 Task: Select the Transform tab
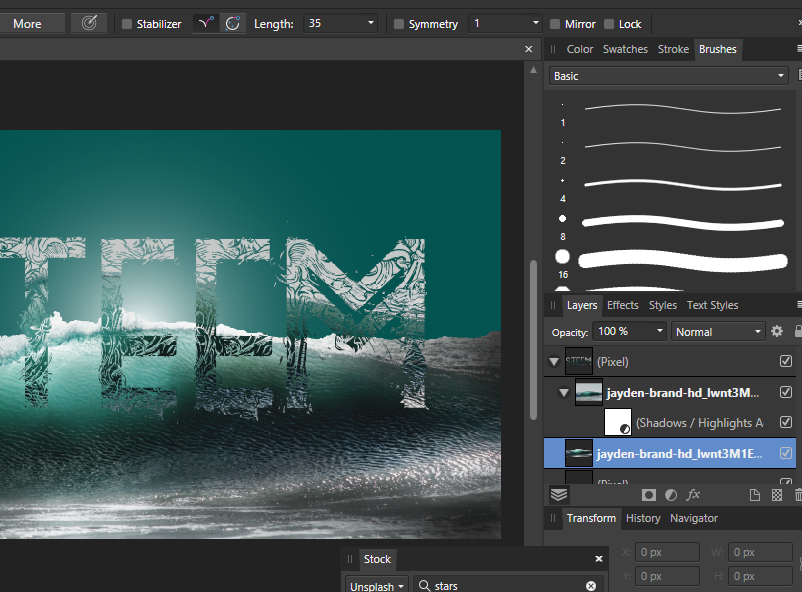591,518
